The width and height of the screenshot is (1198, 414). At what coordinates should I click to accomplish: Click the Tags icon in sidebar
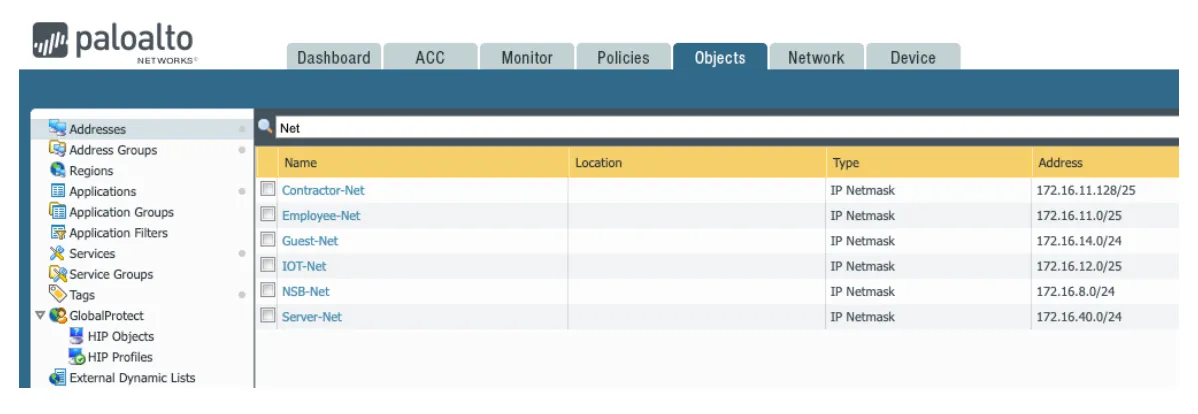click(57, 293)
